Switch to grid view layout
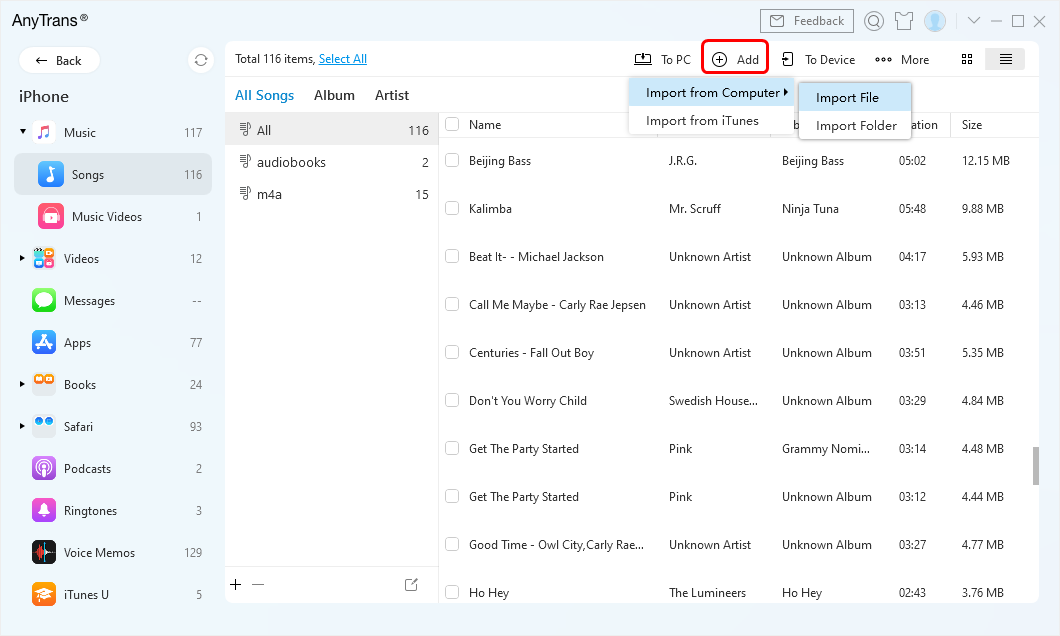 [x=967, y=59]
